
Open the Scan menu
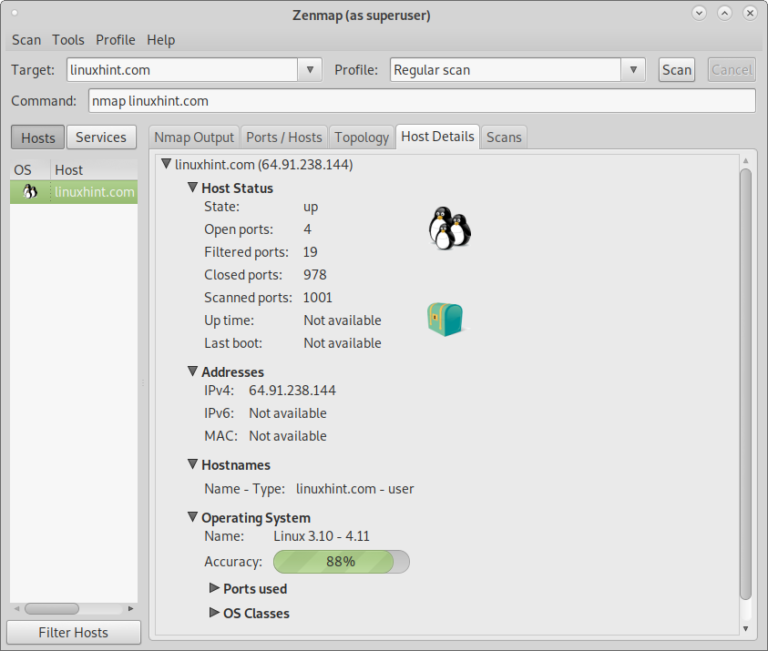(x=26, y=40)
